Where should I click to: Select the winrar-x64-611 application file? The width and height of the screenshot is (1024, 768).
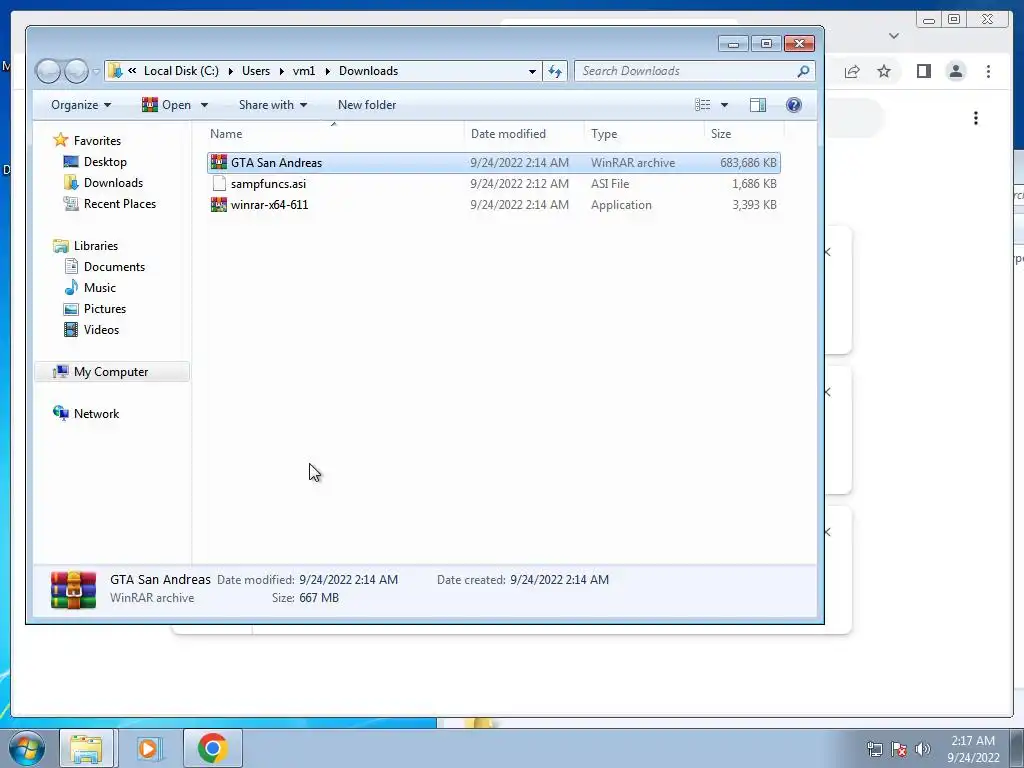pyautogui.click(x=494, y=204)
